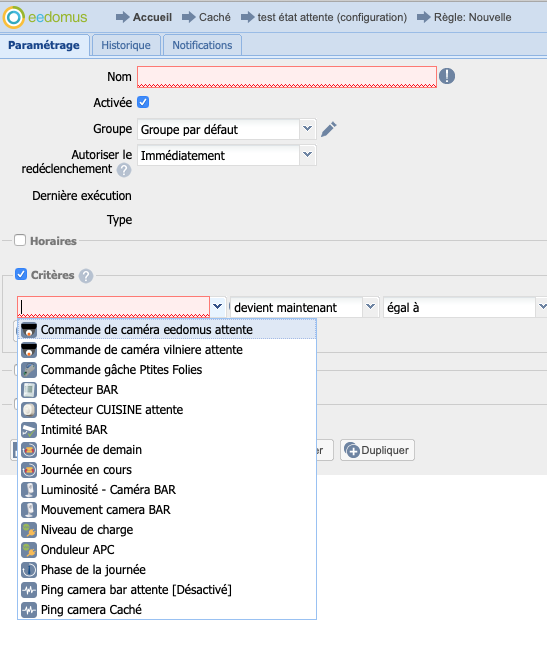The image size is (547, 662).
Task: Click into the Nom text field
Action: [x=287, y=77]
